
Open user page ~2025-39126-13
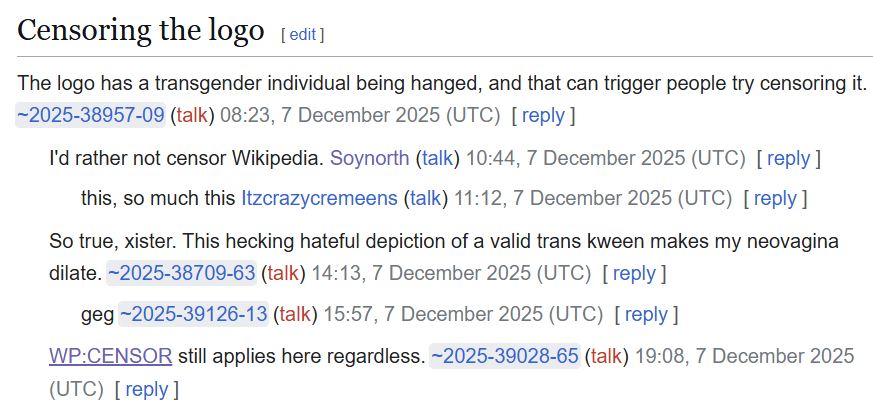193,315
